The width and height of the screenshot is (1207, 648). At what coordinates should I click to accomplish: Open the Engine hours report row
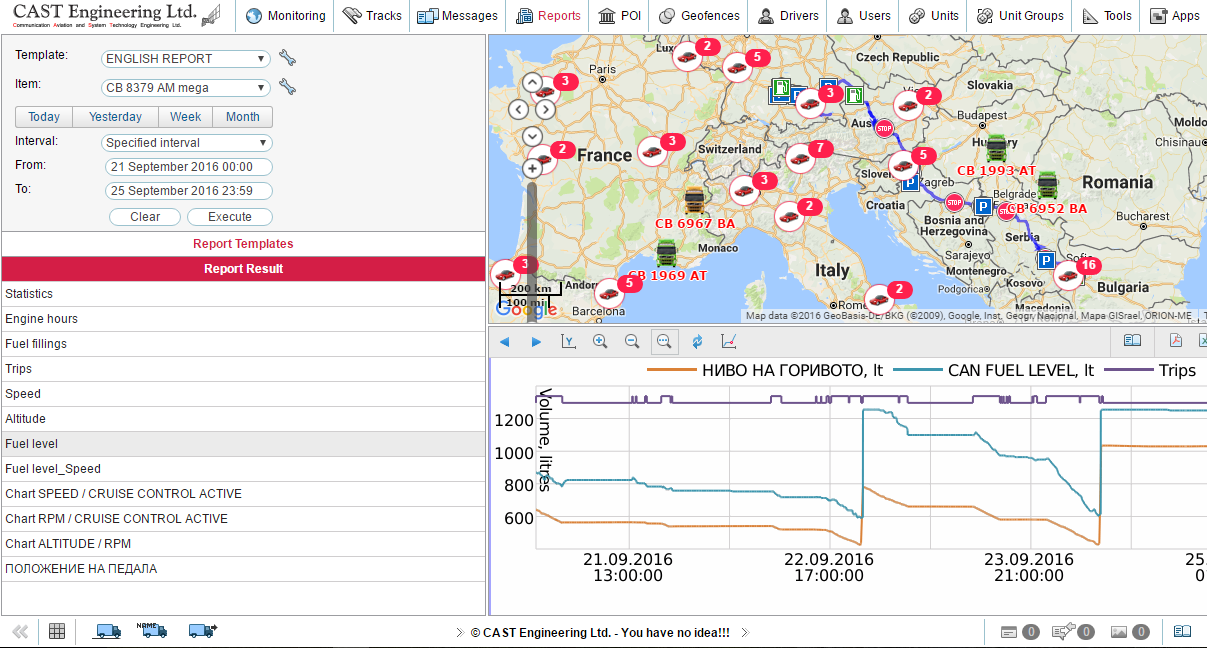(x=243, y=319)
